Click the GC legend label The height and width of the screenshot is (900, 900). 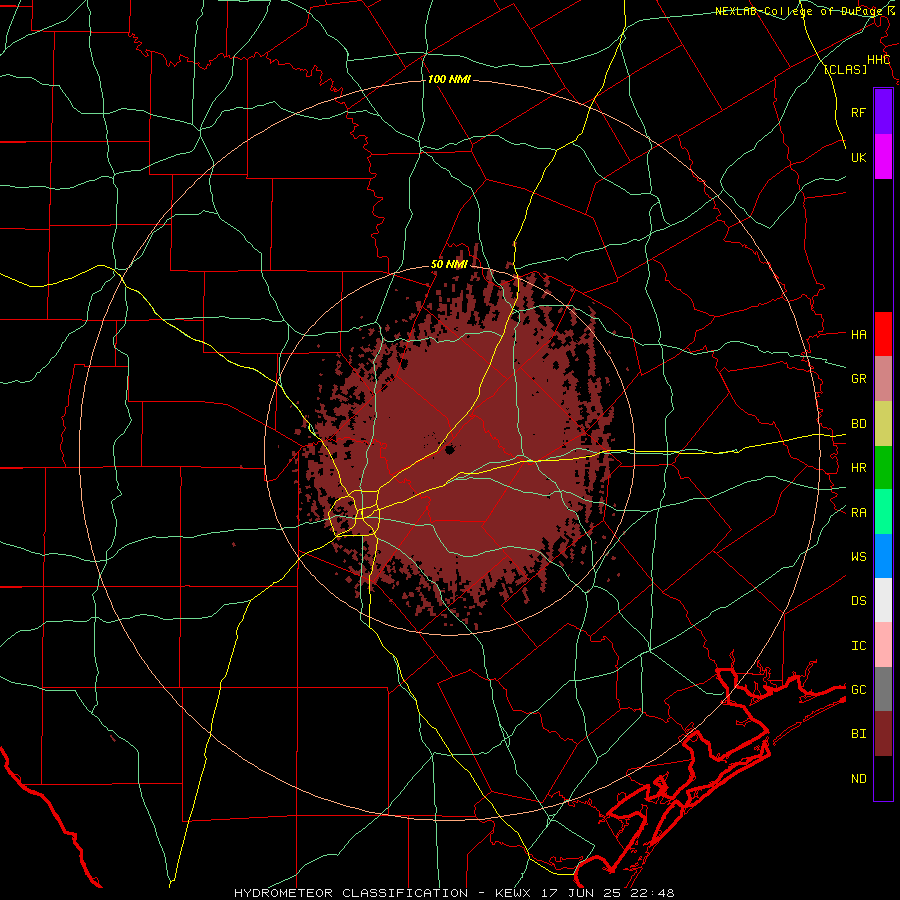[858, 690]
